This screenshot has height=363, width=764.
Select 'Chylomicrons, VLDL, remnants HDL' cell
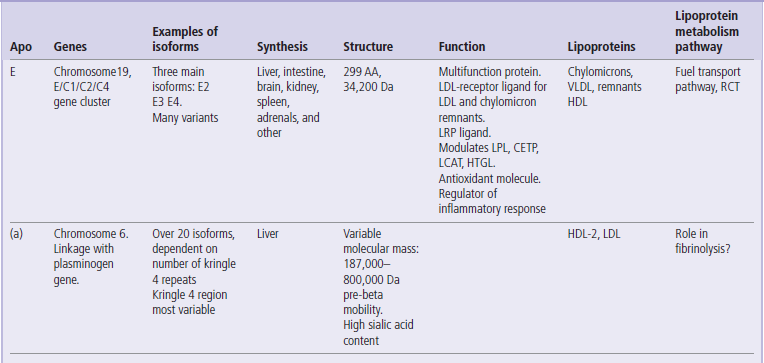pos(605,87)
